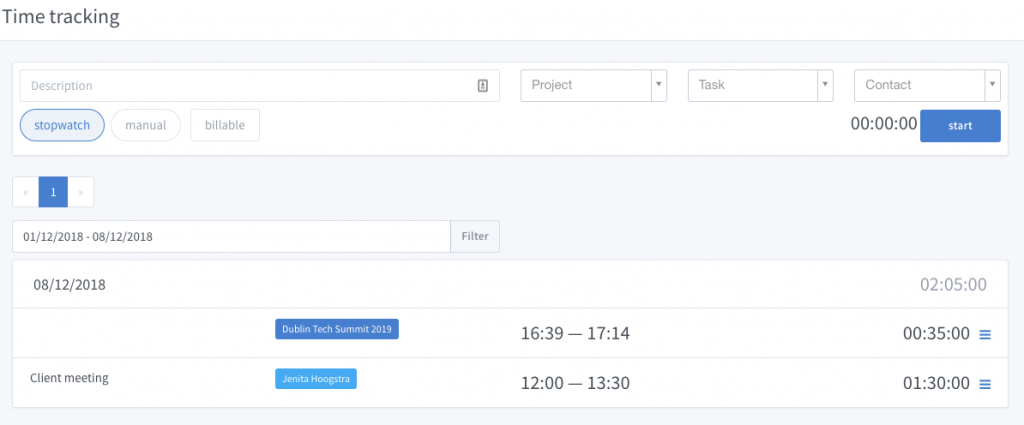
Task: Go to previous page with « arrow
Action: (x=25, y=192)
